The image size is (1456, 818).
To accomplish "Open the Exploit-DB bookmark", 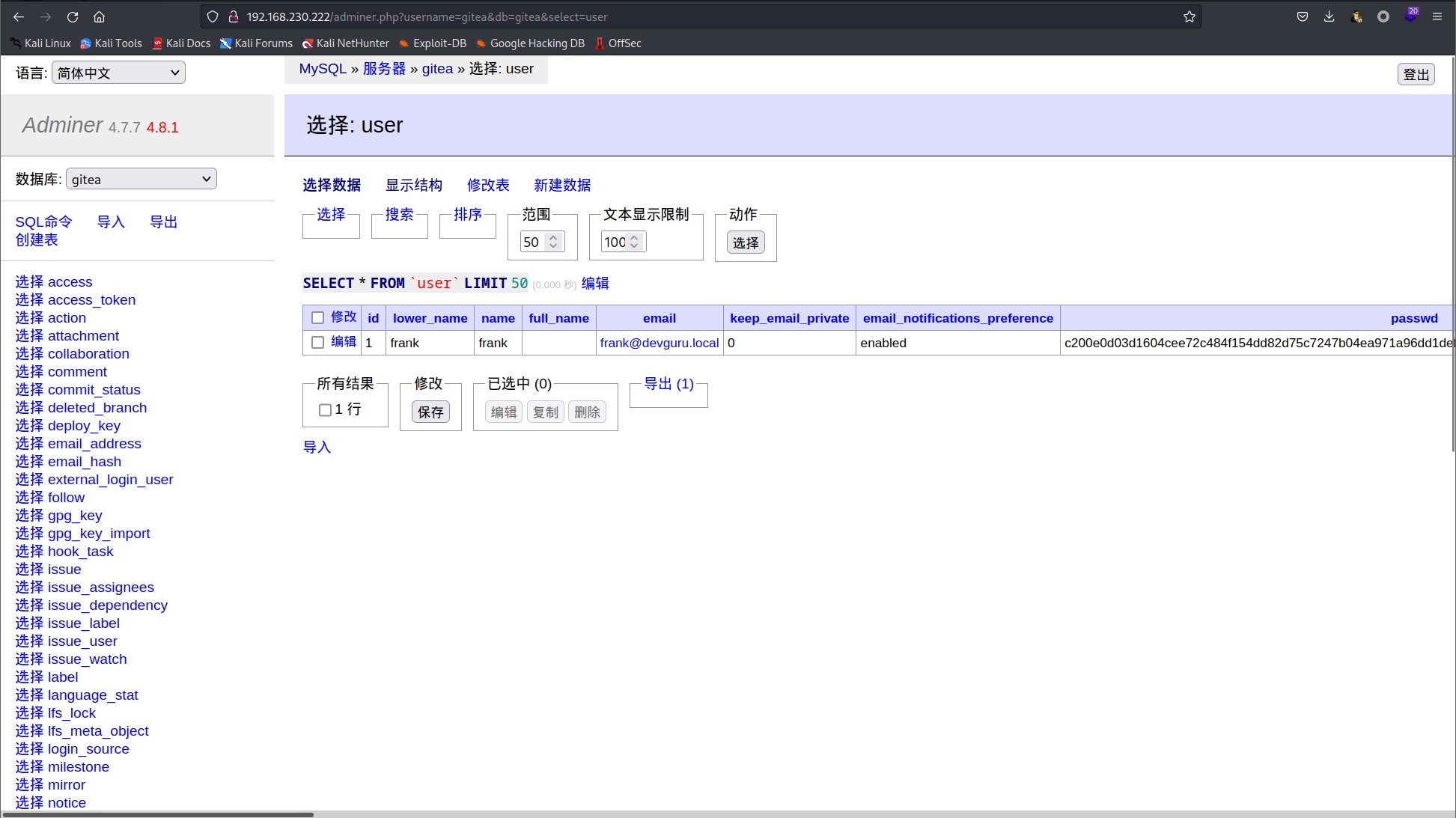I will tap(433, 43).
